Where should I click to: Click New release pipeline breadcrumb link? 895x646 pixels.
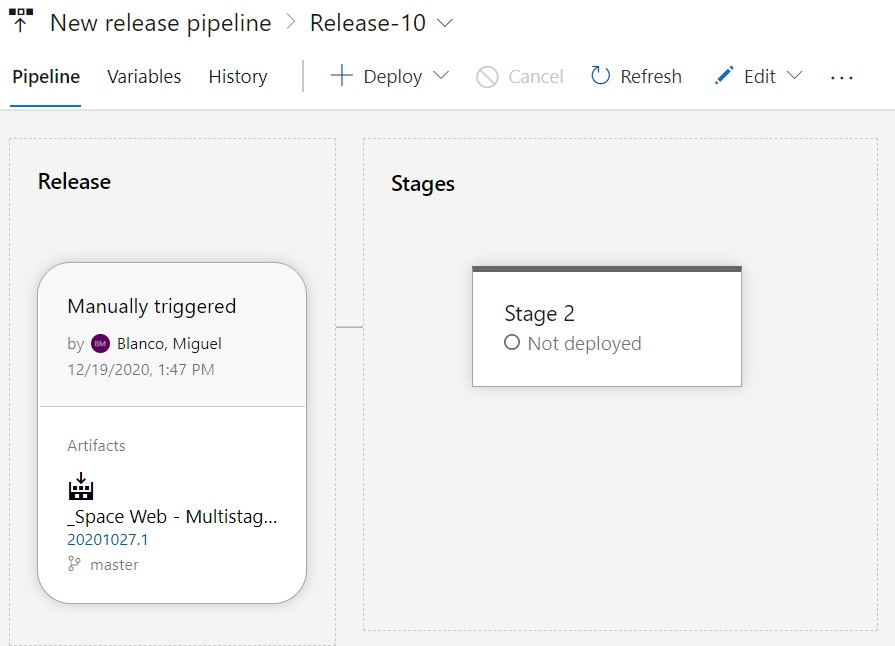pos(160,23)
